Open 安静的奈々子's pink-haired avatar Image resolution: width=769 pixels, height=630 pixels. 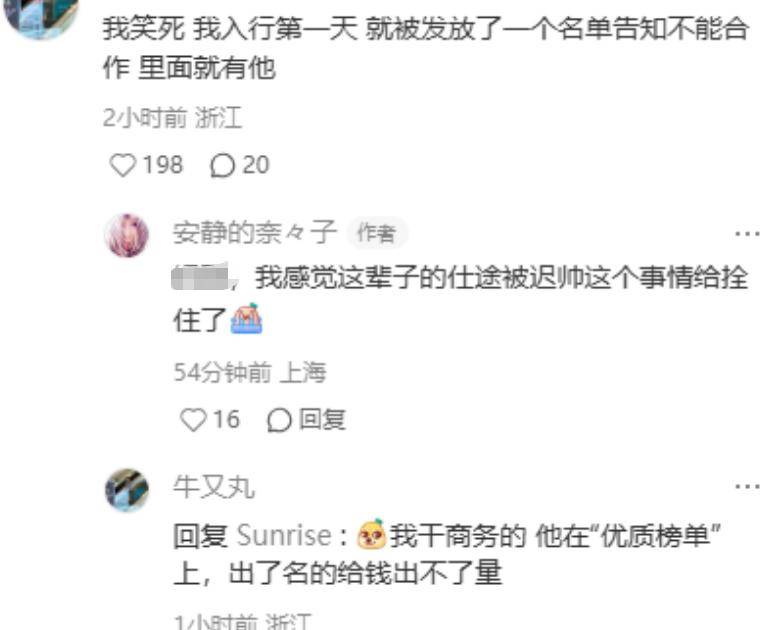coord(128,235)
